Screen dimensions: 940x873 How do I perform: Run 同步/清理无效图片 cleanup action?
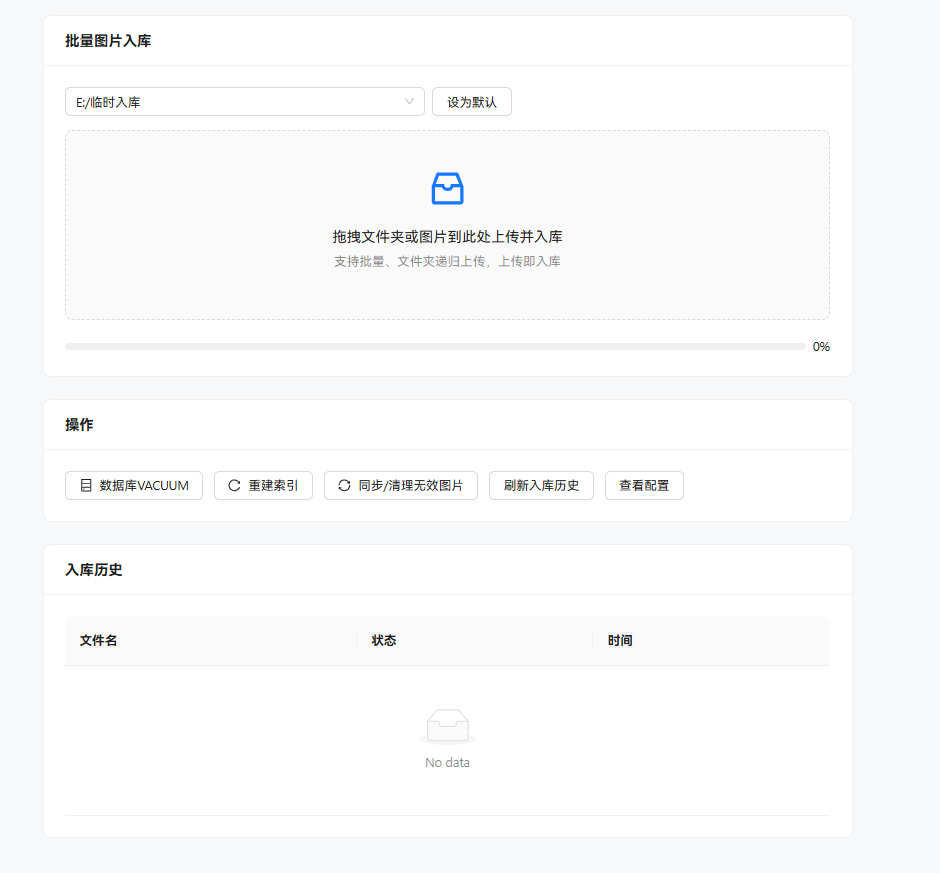(400, 485)
